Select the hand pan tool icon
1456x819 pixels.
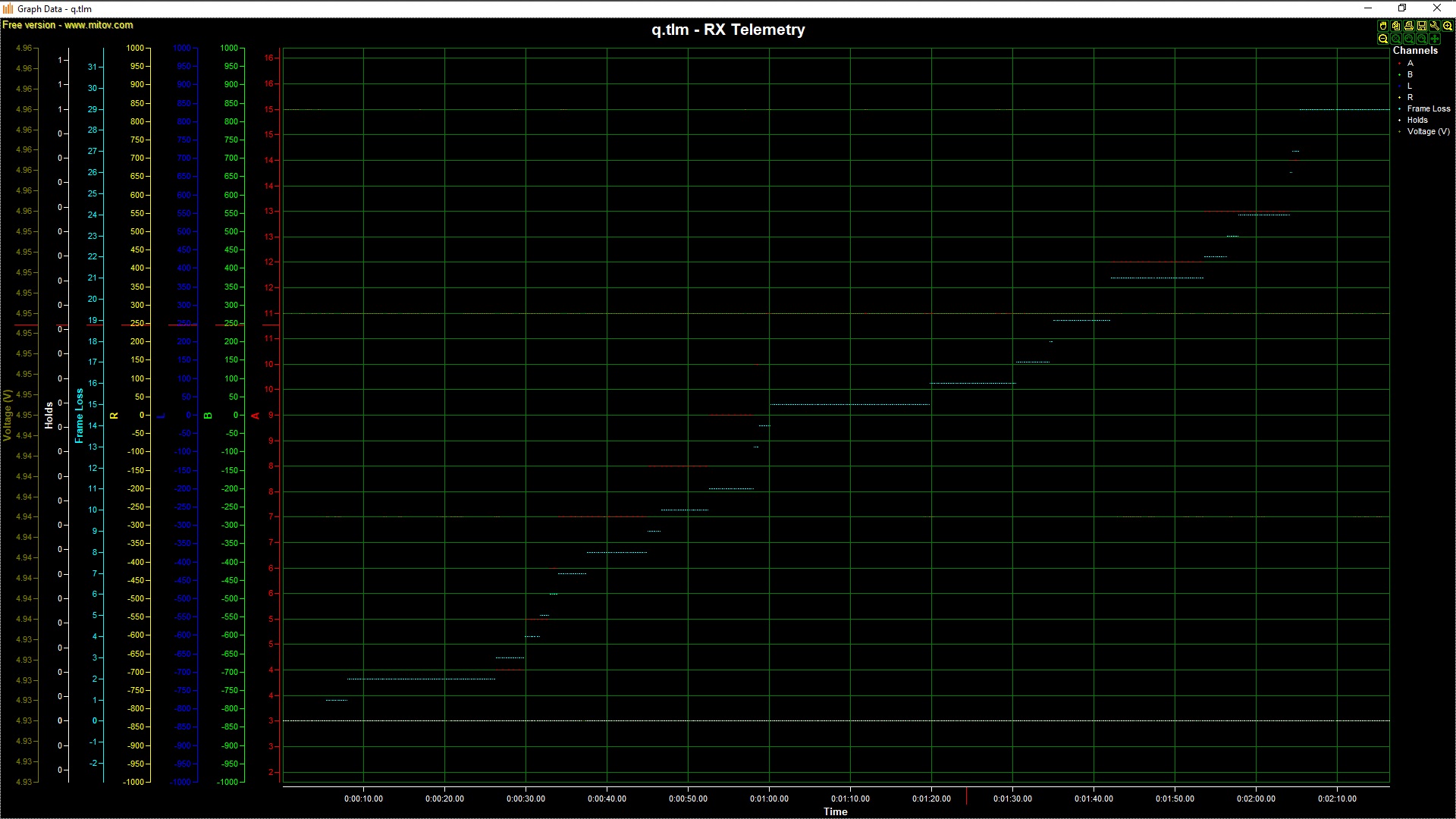click(1383, 26)
